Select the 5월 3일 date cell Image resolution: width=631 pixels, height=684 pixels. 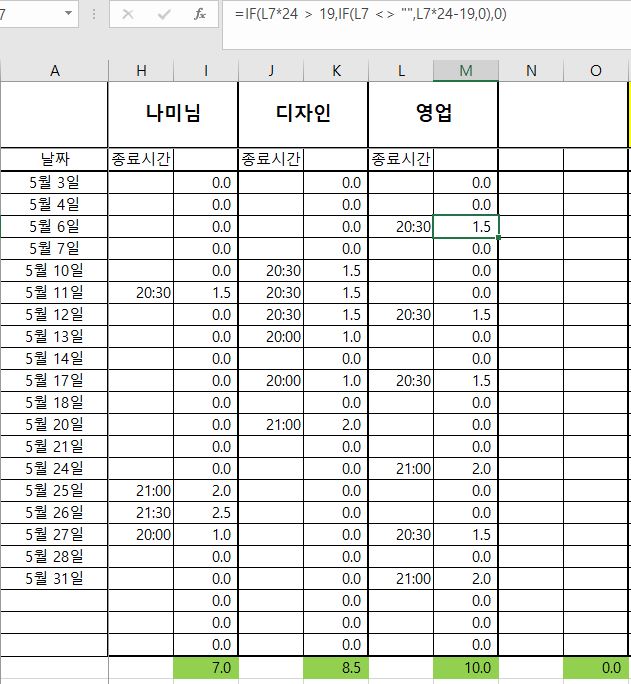(x=55, y=182)
